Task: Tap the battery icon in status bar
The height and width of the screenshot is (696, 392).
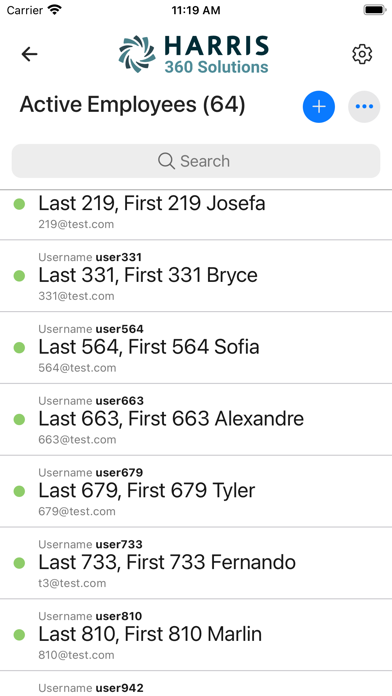Action: click(375, 10)
